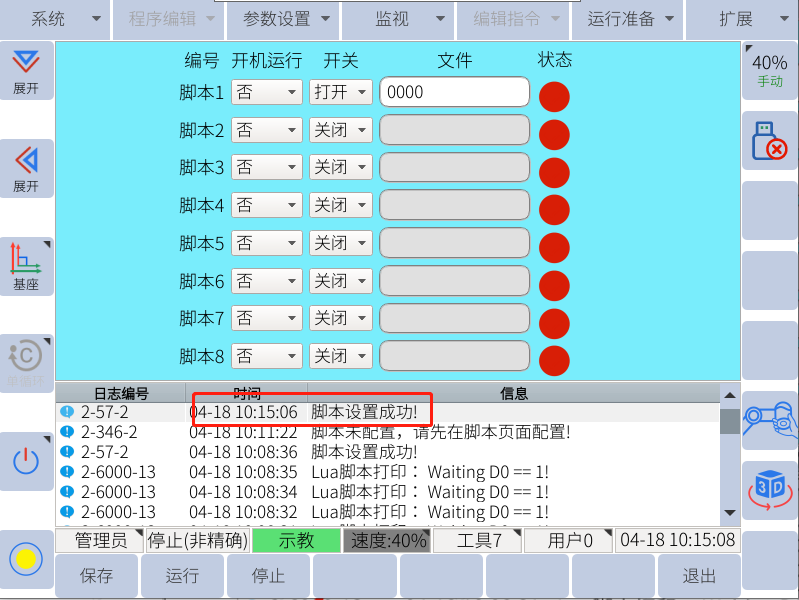Click red status indicator for 脚本1
This screenshot has height=600, width=799.
(554, 96)
